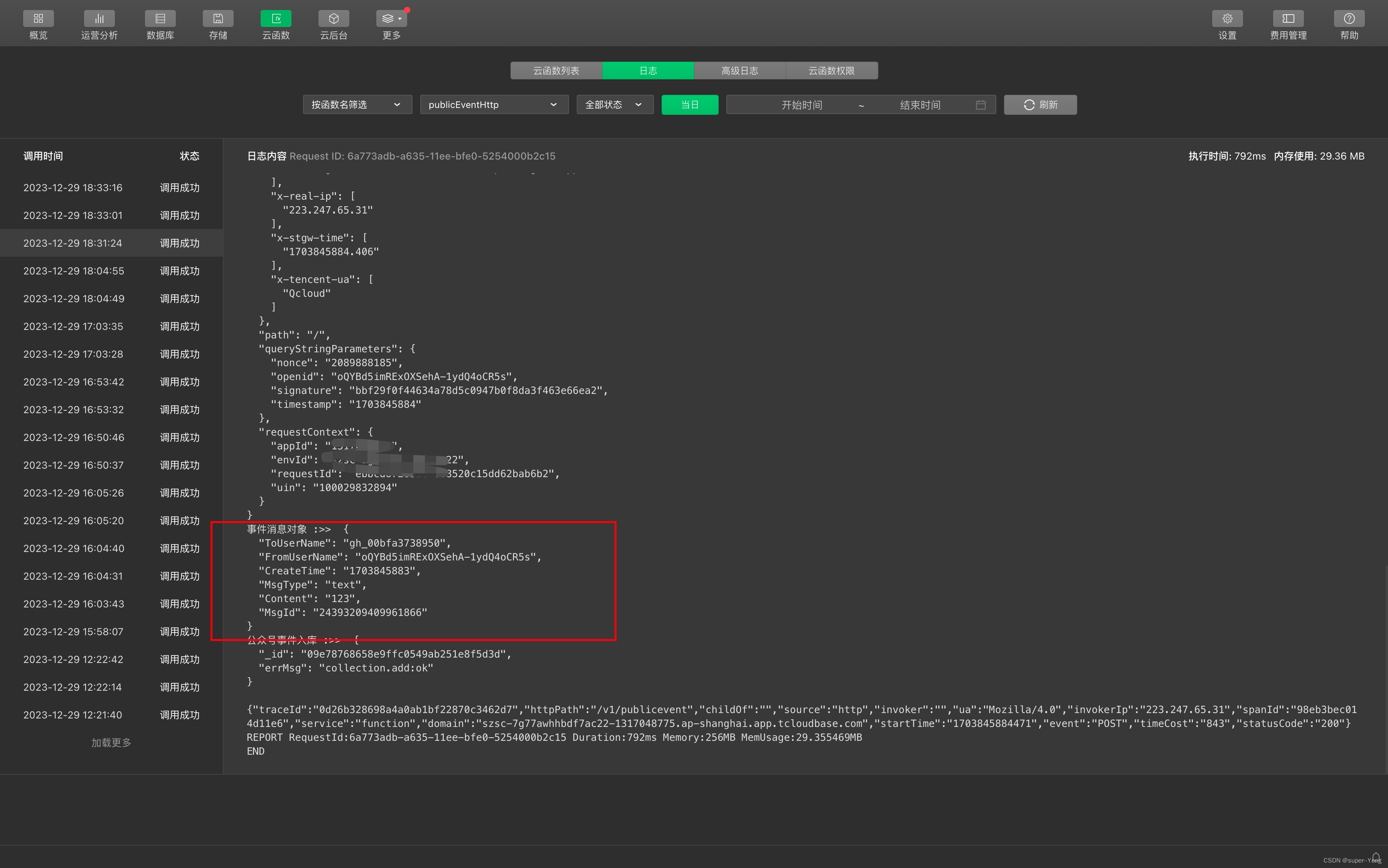Open 按函数名筛选 filter dropdown
Viewport: 1388px width, 868px height.
(x=357, y=104)
